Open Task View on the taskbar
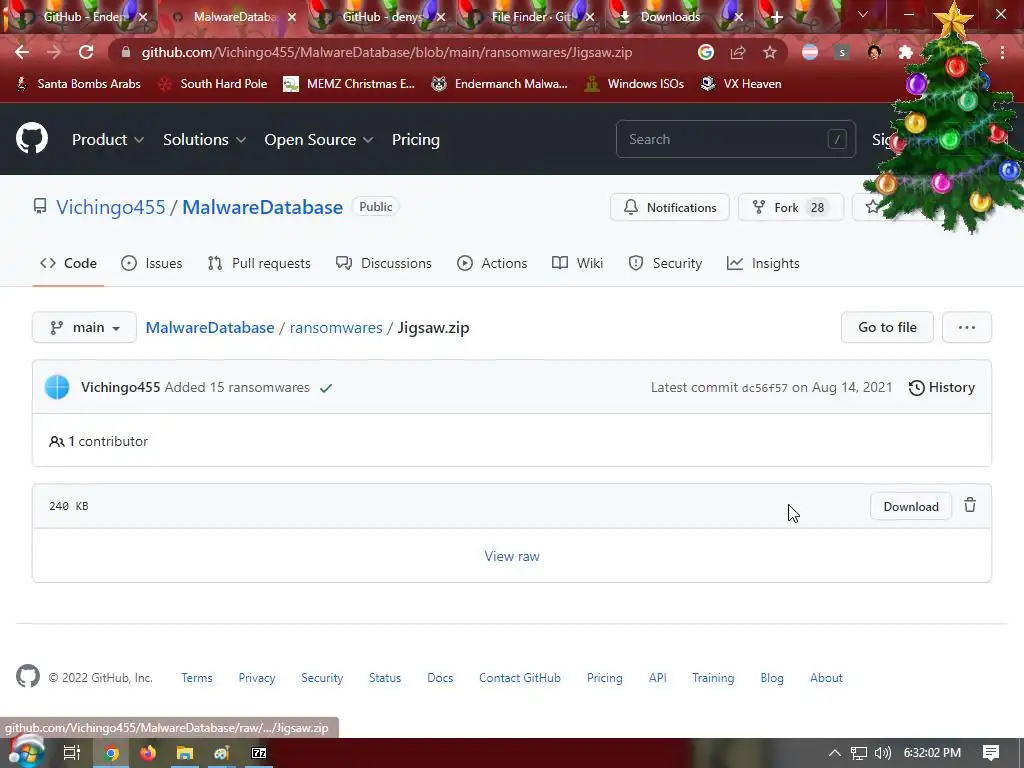This screenshot has height=768, width=1024. pyautogui.click(x=71, y=753)
